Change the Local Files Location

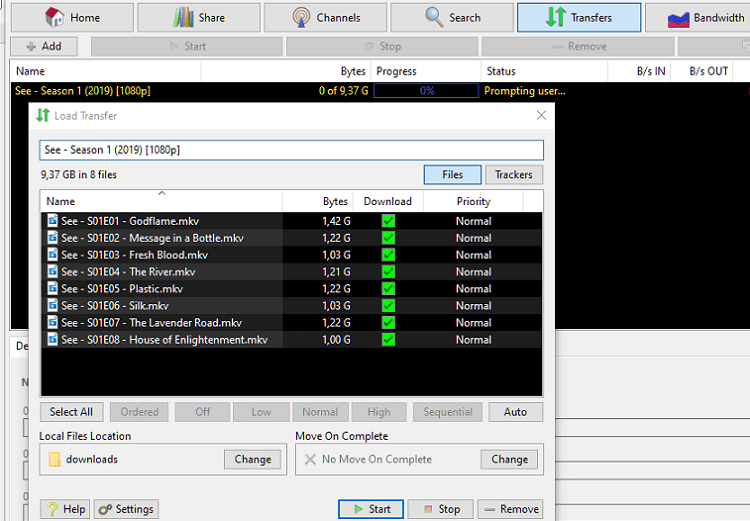click(x=253, y=459)
